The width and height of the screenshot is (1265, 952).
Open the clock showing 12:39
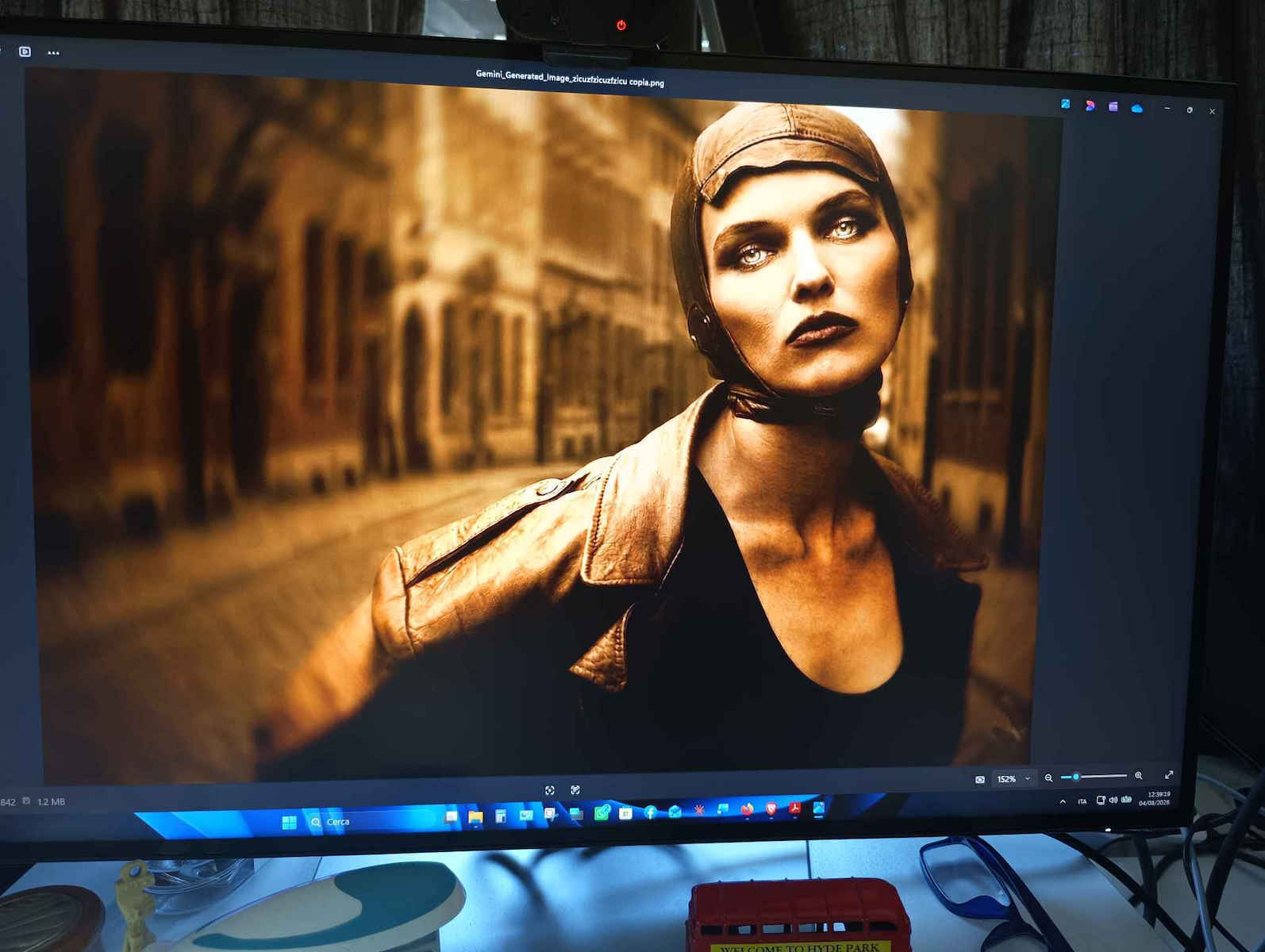[x=1155, y=798]
